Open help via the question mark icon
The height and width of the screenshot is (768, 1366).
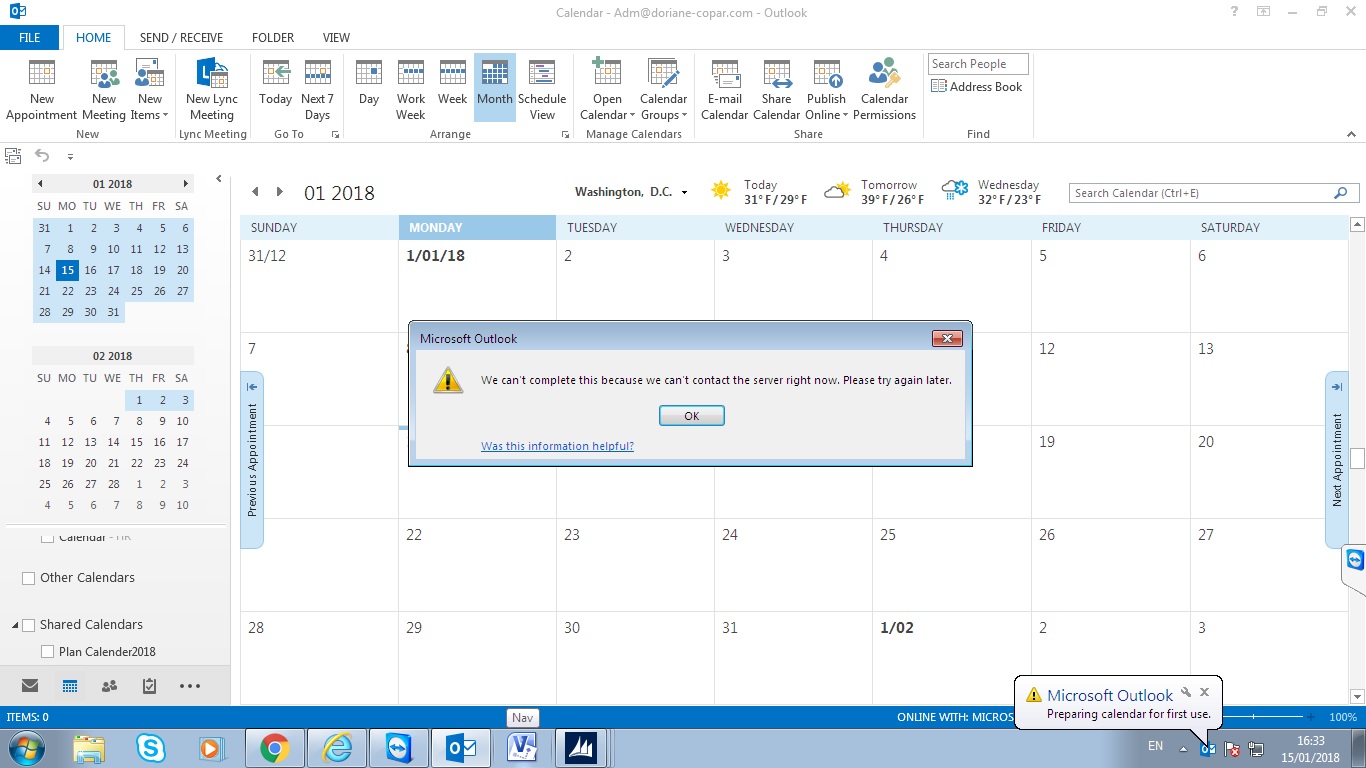[x=1236, y=11]
